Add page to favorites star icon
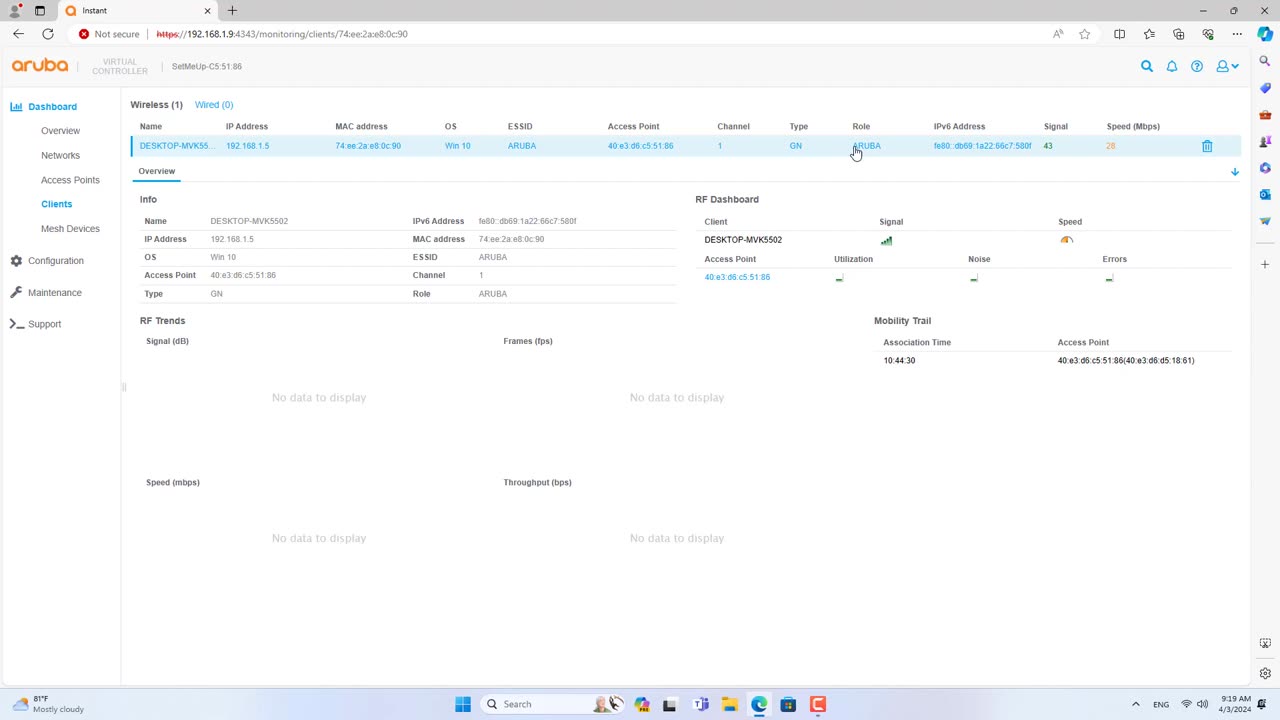 pyautogui.click(x=1084, y=34)
